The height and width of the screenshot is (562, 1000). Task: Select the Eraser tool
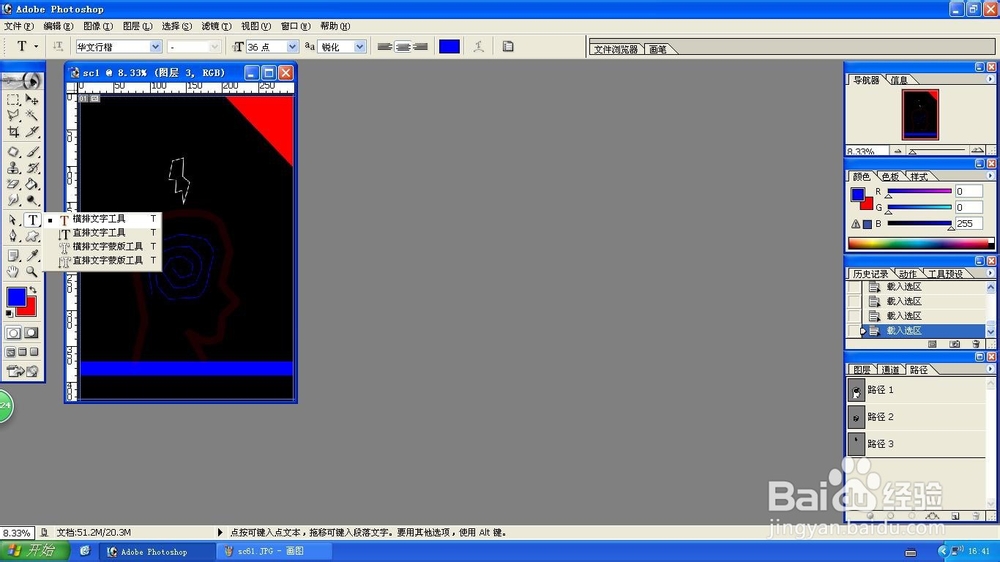(x=13, y=184)
